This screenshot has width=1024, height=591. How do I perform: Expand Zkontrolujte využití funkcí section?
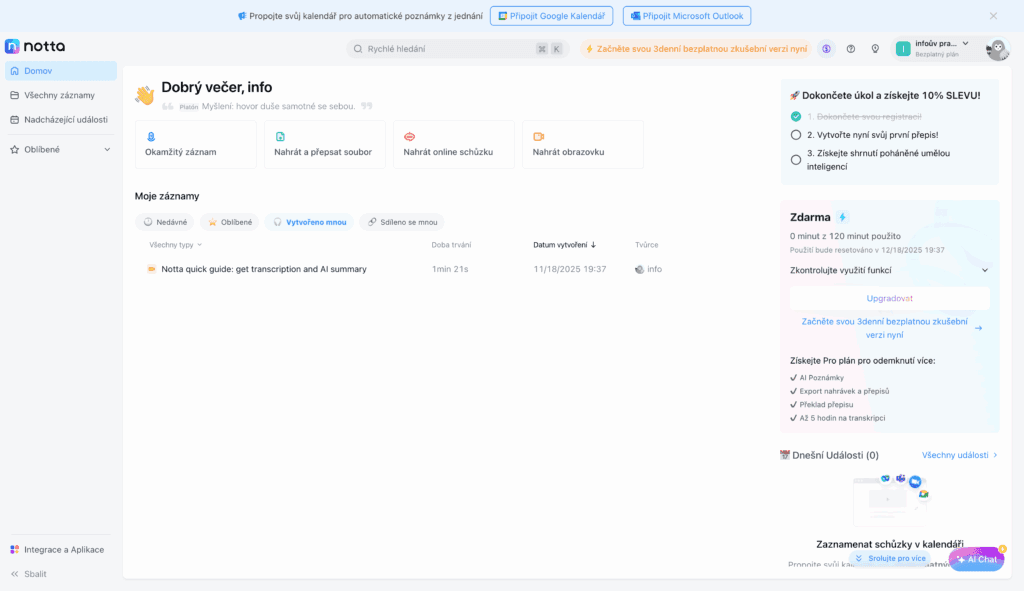click(x=984, y=270)
